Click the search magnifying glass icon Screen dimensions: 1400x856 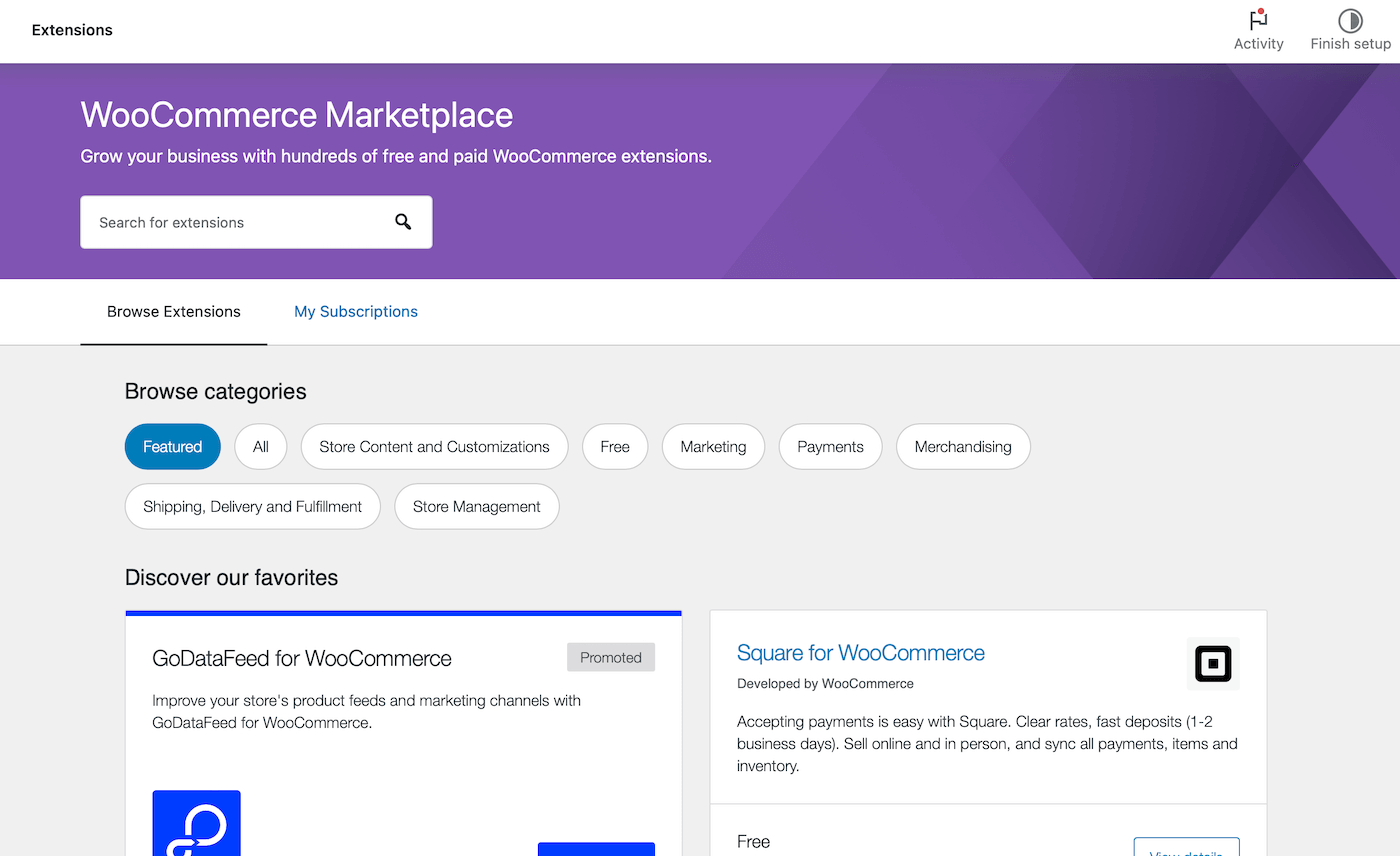click(403, 221)
